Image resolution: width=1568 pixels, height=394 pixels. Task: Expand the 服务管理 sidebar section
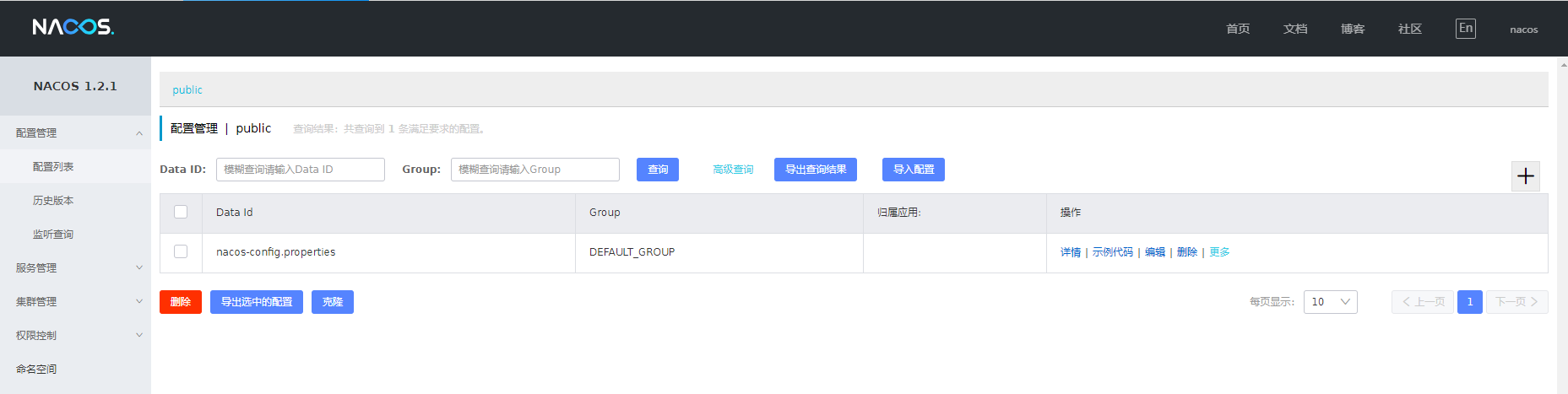coord(75,267)
